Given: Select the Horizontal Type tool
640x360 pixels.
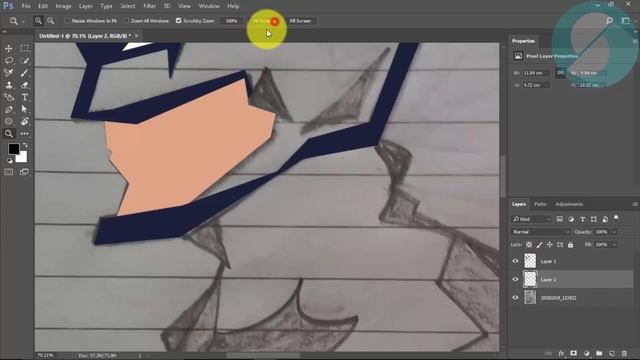Looking at the screenshot, I should 24,97.
